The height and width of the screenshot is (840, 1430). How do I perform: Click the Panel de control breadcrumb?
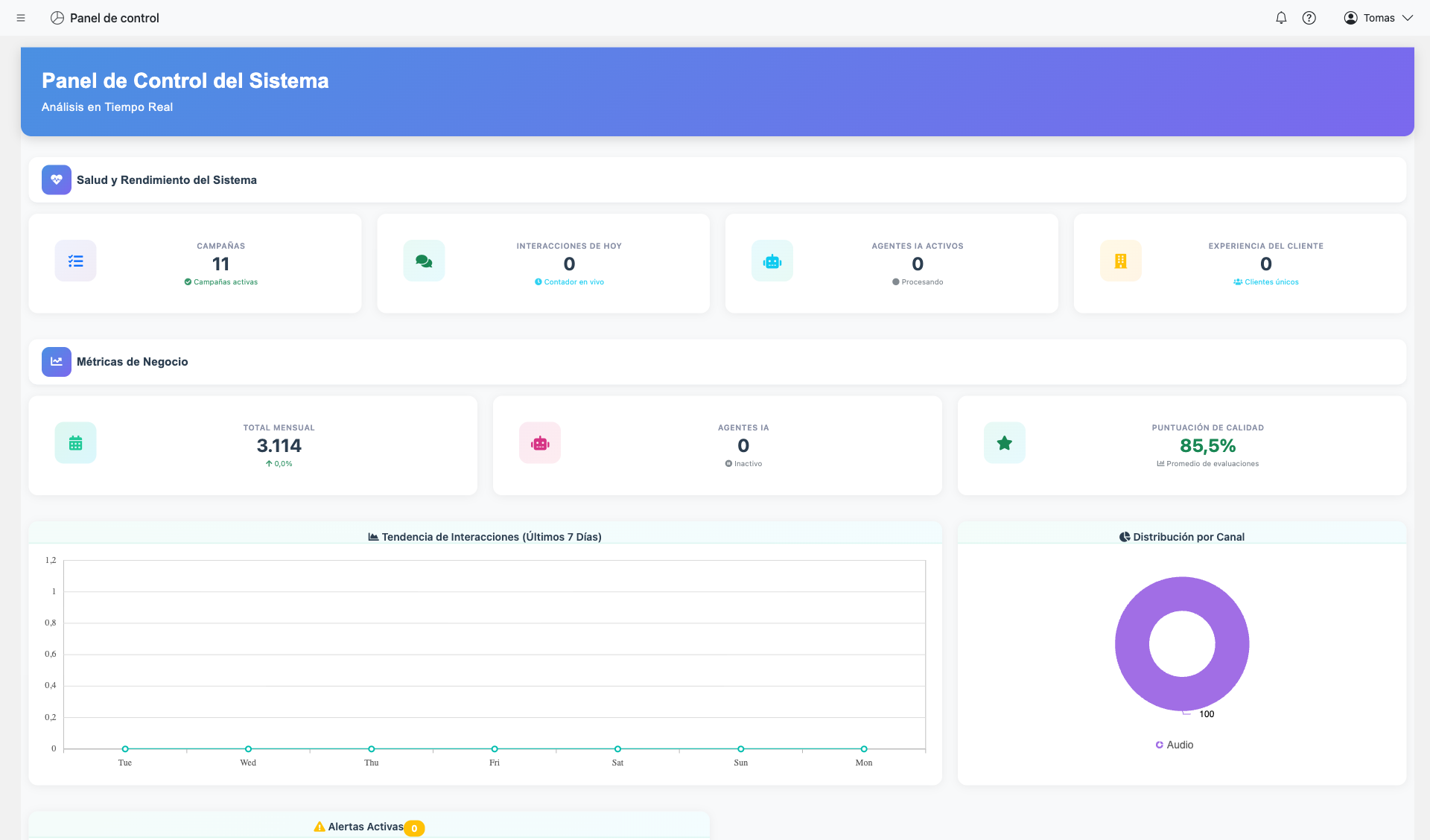click(x=114, y=18)
